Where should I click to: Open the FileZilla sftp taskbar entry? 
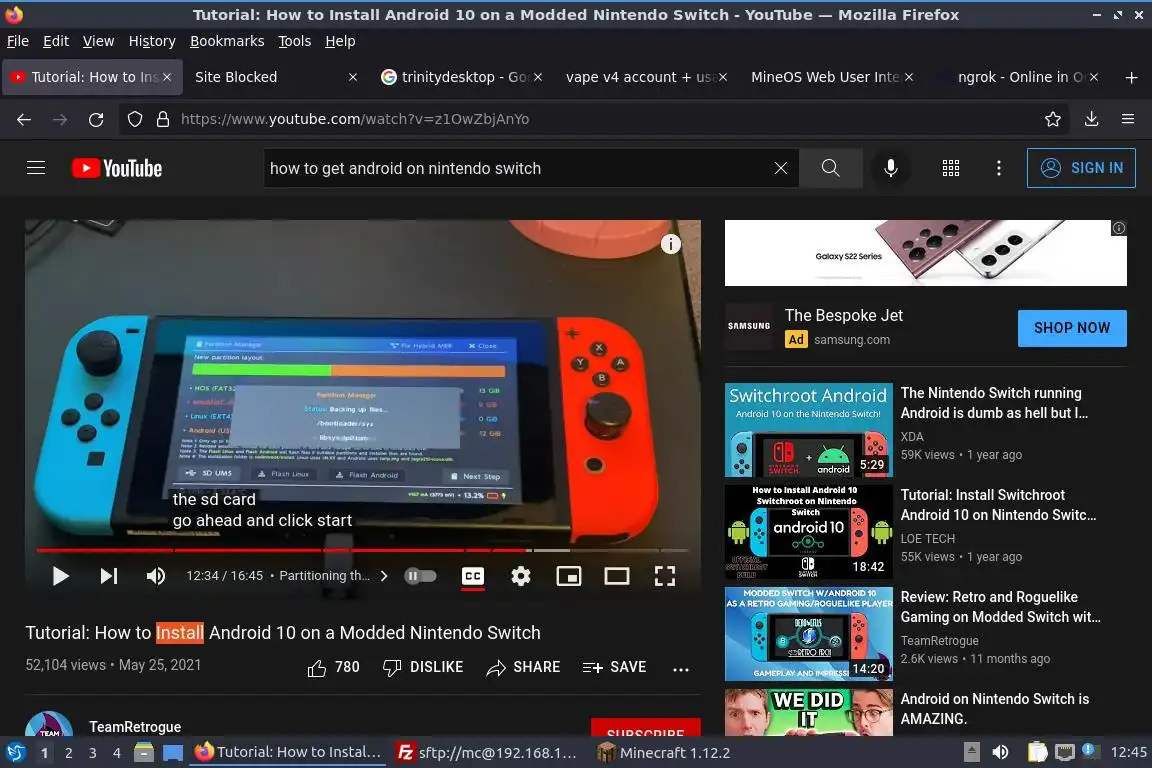coord(486,753)
